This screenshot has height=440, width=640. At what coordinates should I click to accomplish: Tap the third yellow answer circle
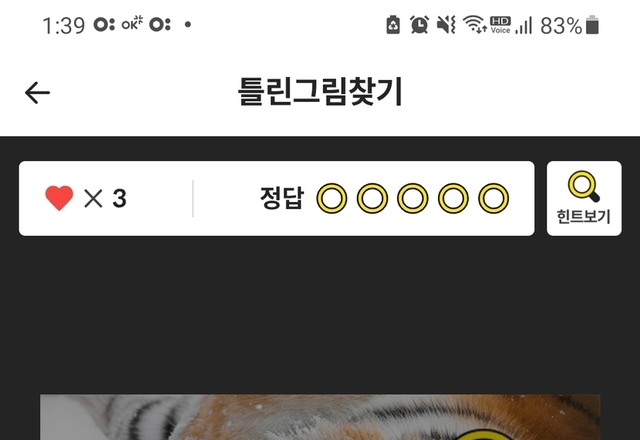[x=413, y=198]
